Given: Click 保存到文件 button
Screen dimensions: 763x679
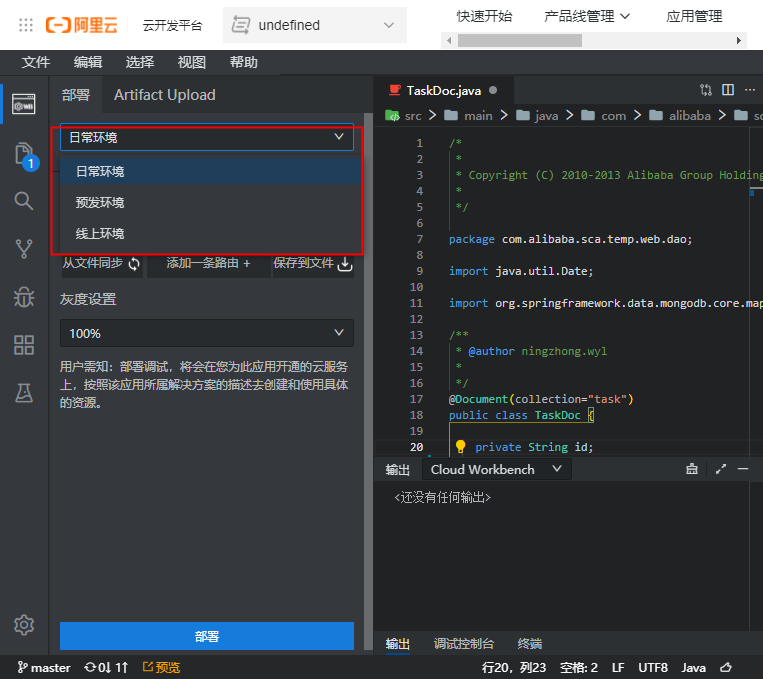Looking at the screenshot, I should point(313,263).
